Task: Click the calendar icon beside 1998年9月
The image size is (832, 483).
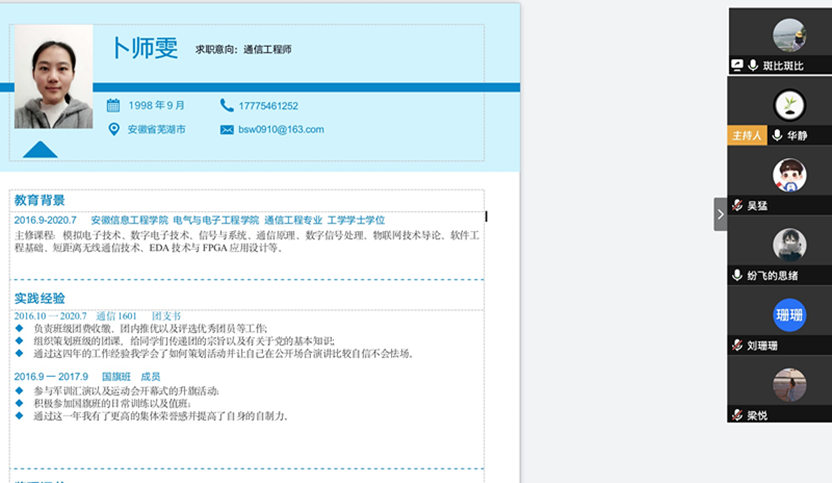Action: (x=113, y=105)
